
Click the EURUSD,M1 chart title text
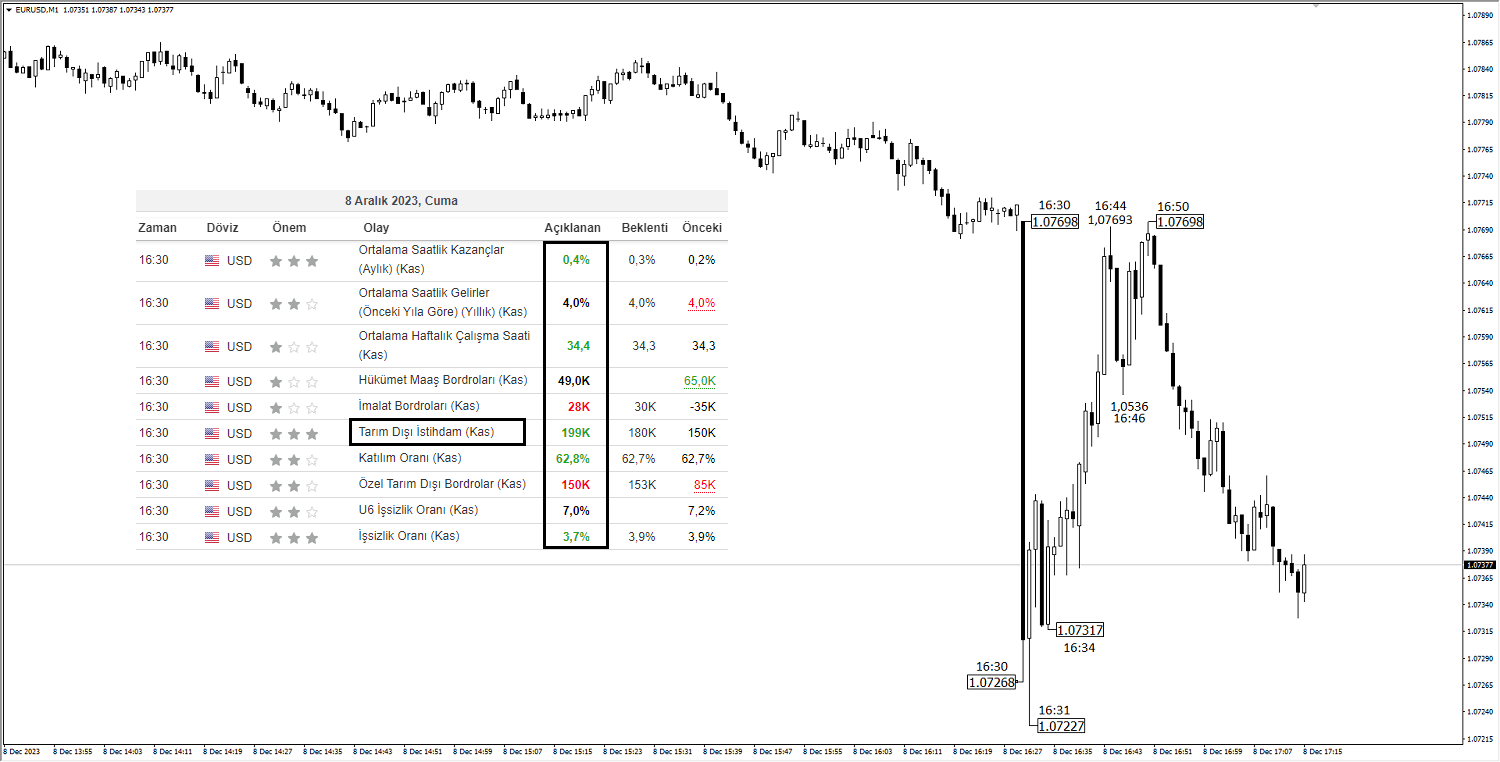click(x=36, y=9)
